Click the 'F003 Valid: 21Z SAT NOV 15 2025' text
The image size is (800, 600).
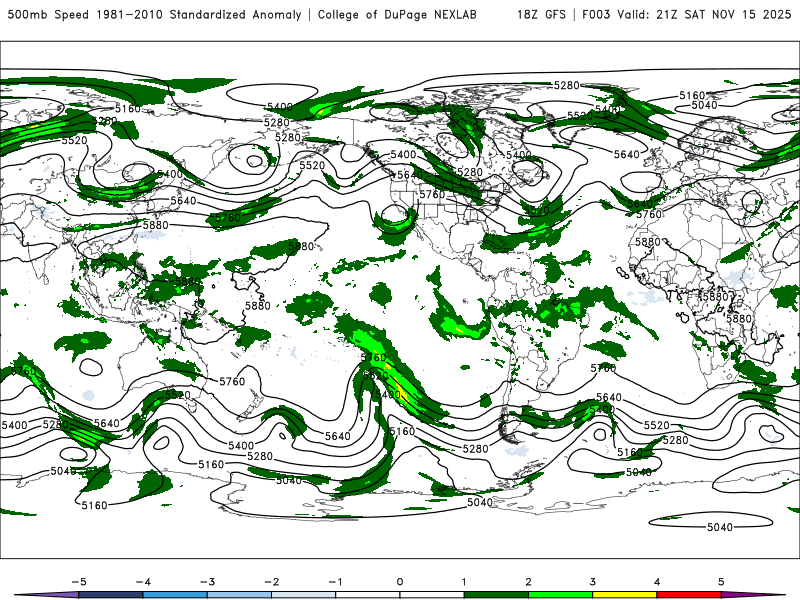pos(686,14)
